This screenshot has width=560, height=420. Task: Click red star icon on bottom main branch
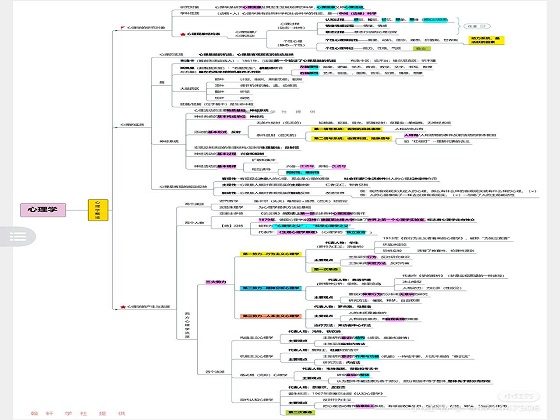pos(123,307)
